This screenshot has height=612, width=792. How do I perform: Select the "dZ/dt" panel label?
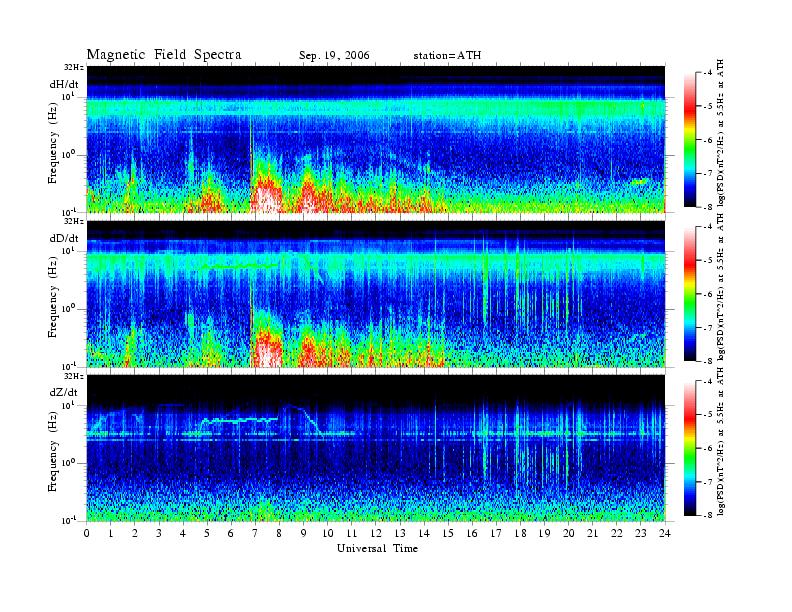[x=64, y=392]
